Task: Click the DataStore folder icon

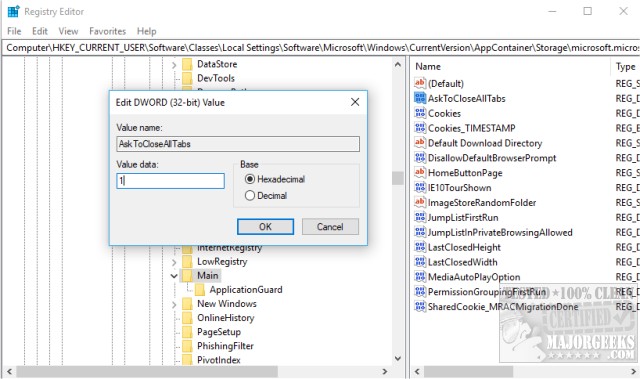Action: 187,64
